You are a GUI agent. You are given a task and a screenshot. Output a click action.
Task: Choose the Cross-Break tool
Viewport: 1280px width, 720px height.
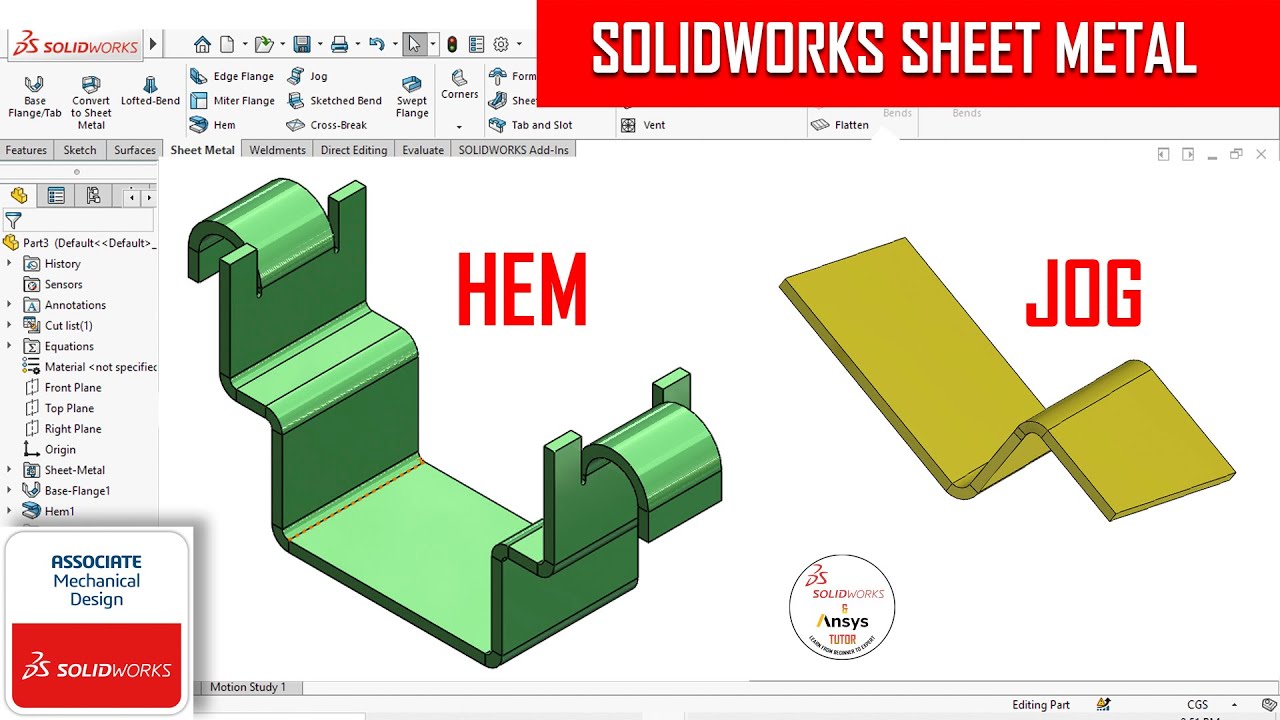326,125
